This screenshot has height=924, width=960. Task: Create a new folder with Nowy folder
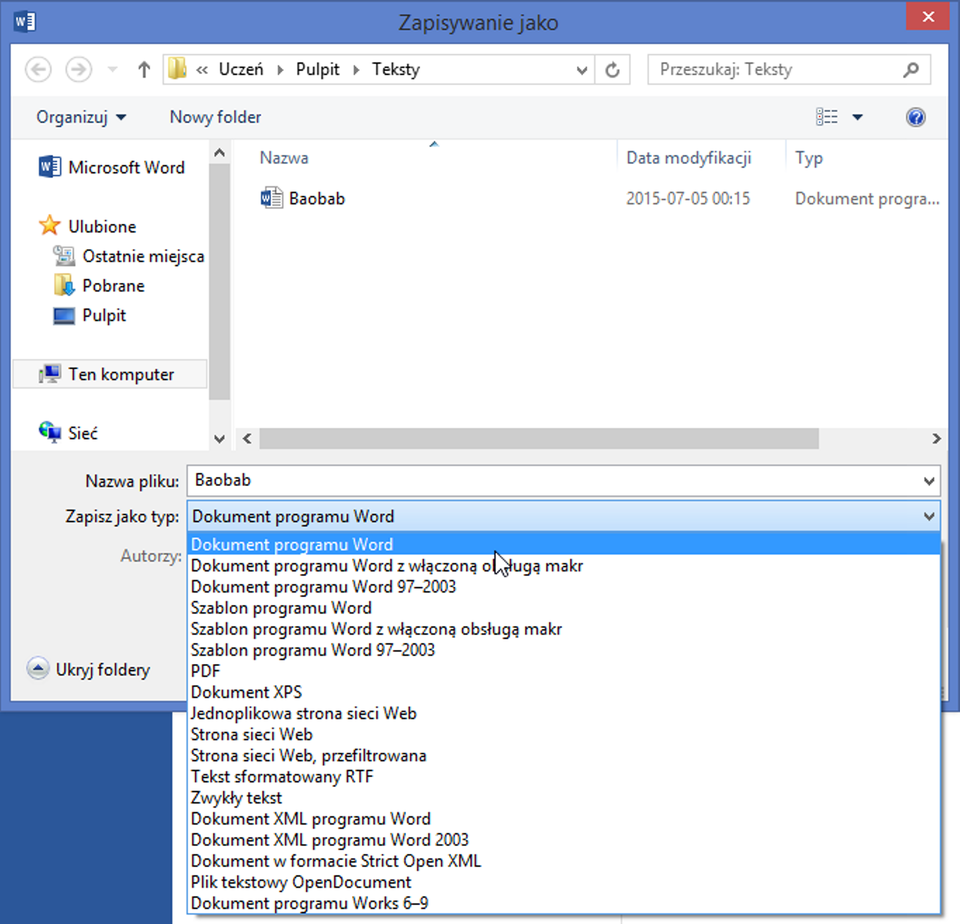pyautogui.click(x=215, y=117)
